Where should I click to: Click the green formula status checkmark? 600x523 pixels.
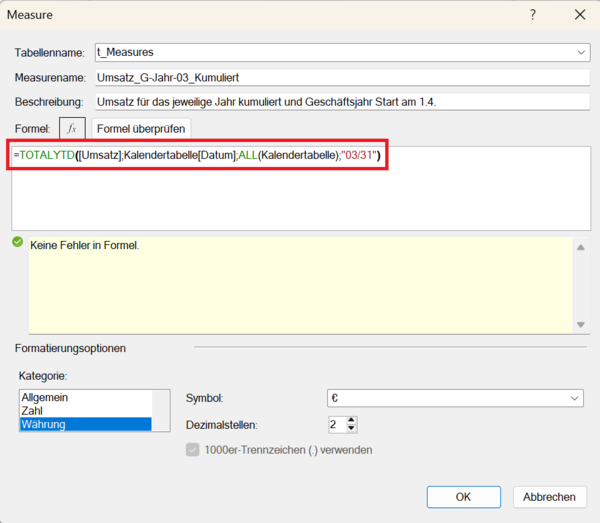click(x=18, y=242)
